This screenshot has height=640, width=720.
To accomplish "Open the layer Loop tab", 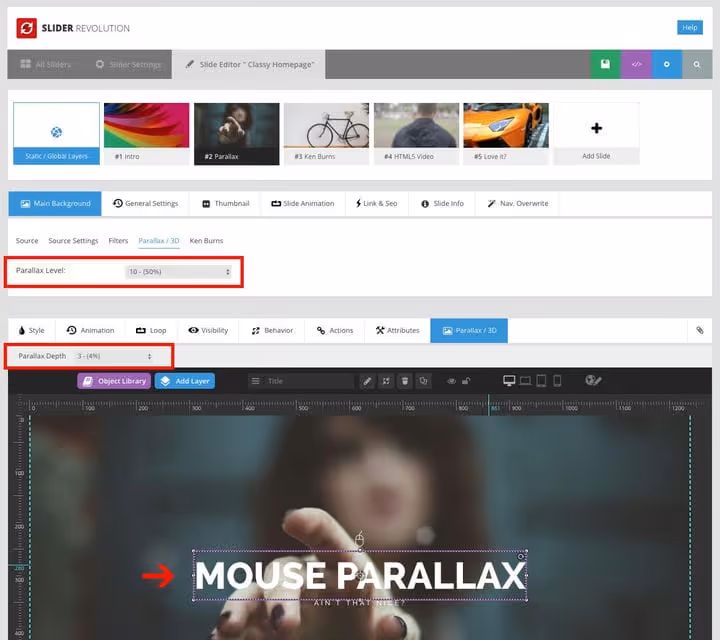I will pos(151,331).
